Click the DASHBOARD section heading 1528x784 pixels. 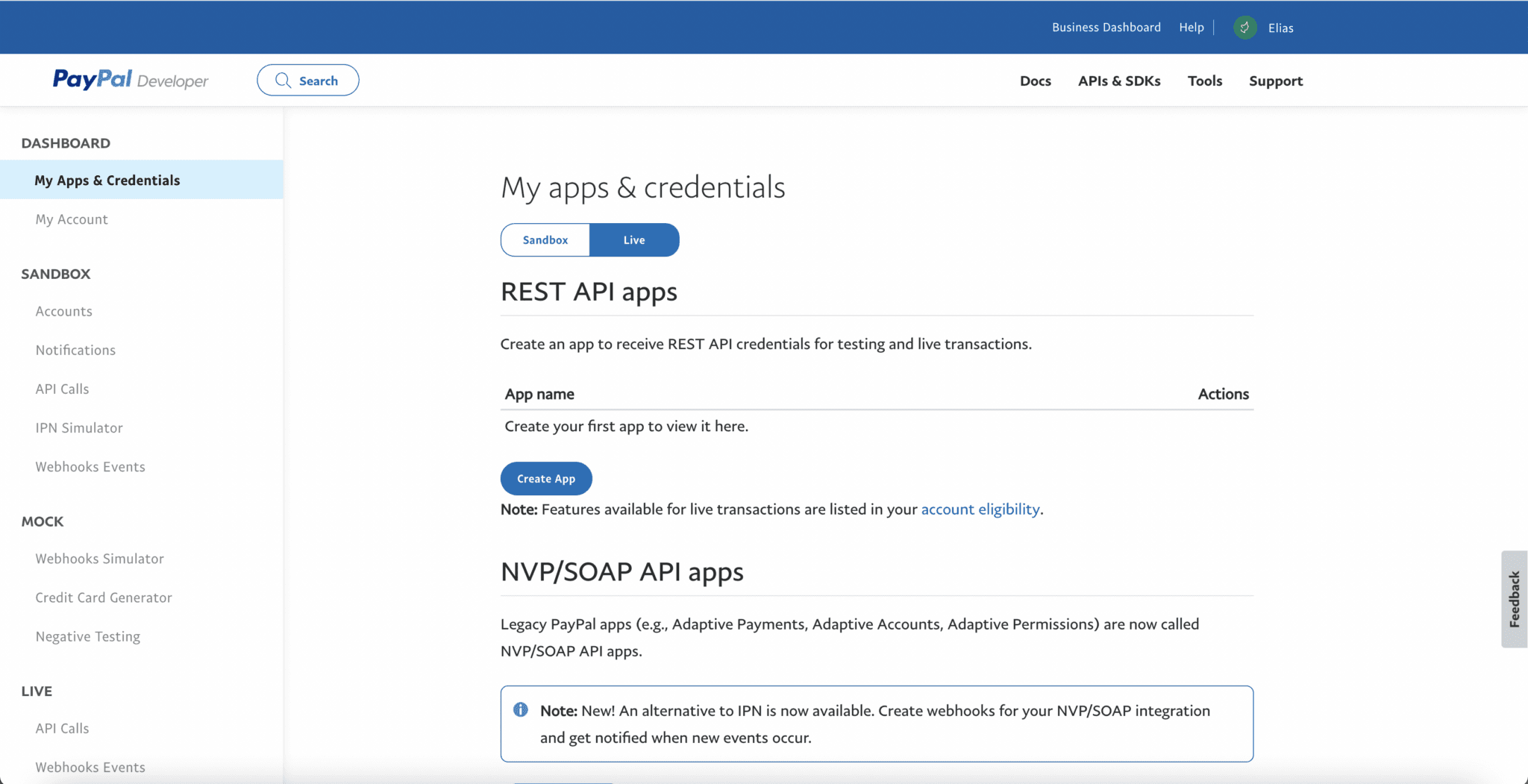[66, 143]
